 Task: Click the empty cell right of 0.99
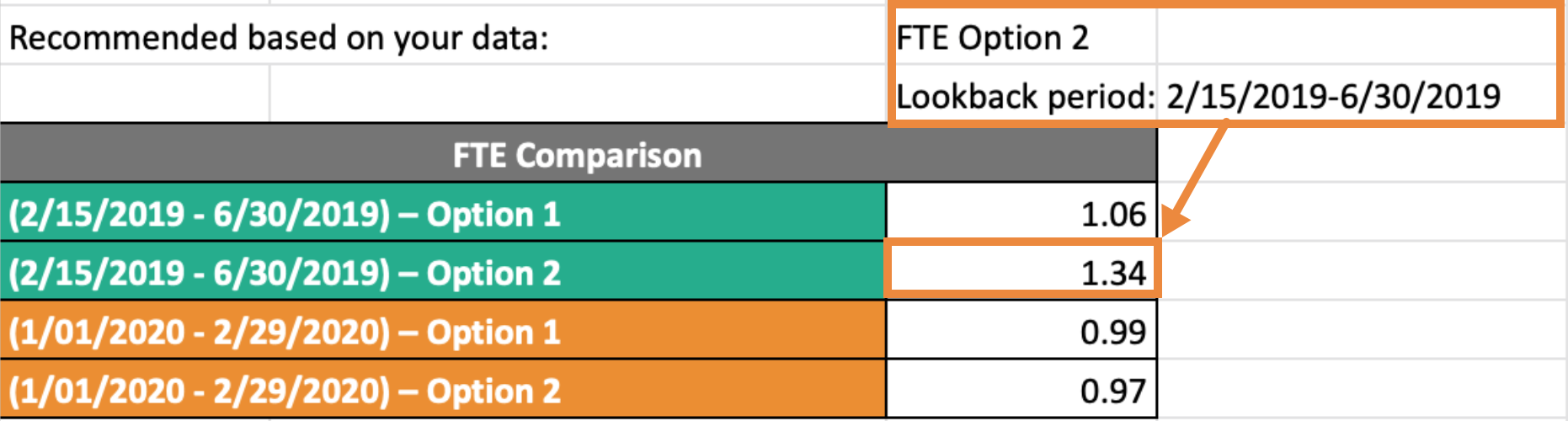coord(1363,331)
